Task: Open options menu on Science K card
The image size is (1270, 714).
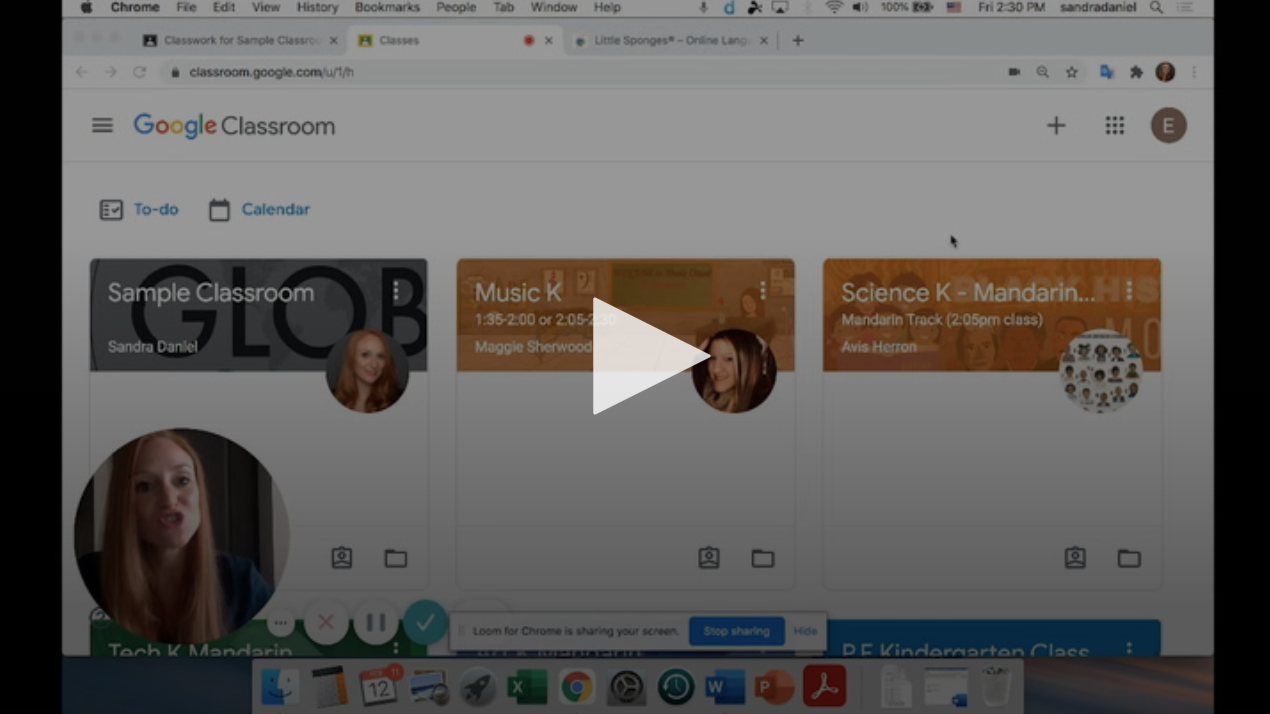Action: tap(1129, 291)
